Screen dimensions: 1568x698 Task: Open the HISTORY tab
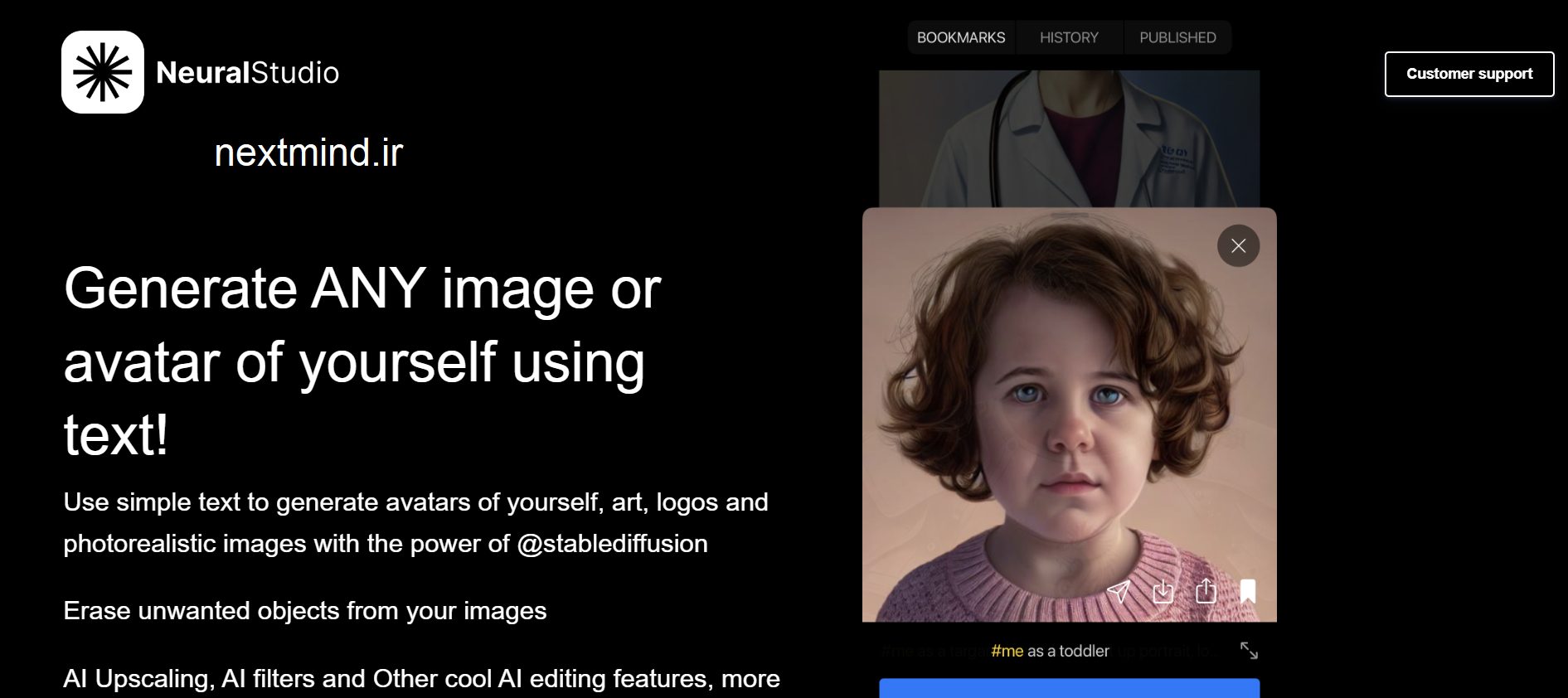click(1069, 37)
